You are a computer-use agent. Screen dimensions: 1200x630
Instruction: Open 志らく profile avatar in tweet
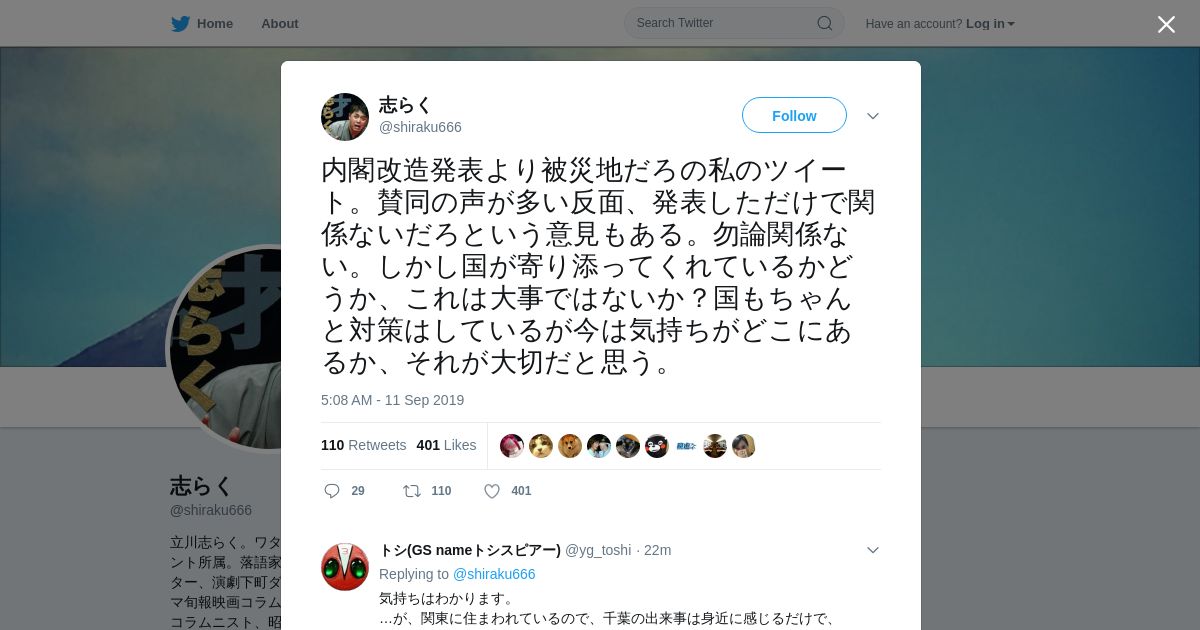tap(345, 117)
